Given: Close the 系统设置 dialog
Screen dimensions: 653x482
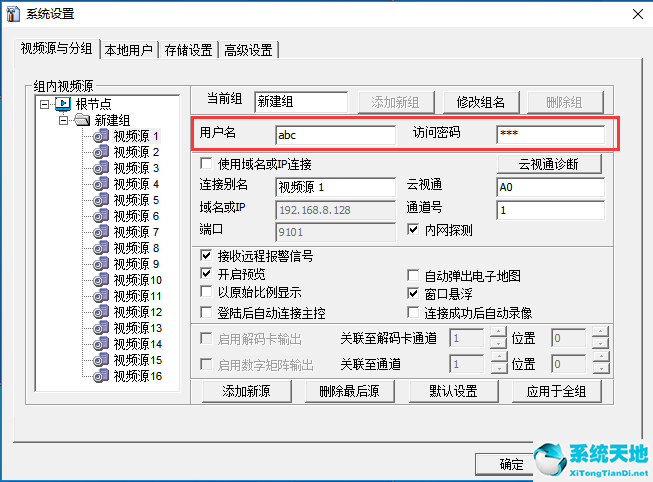Looking at the screenshot, I should coord(638,14).
